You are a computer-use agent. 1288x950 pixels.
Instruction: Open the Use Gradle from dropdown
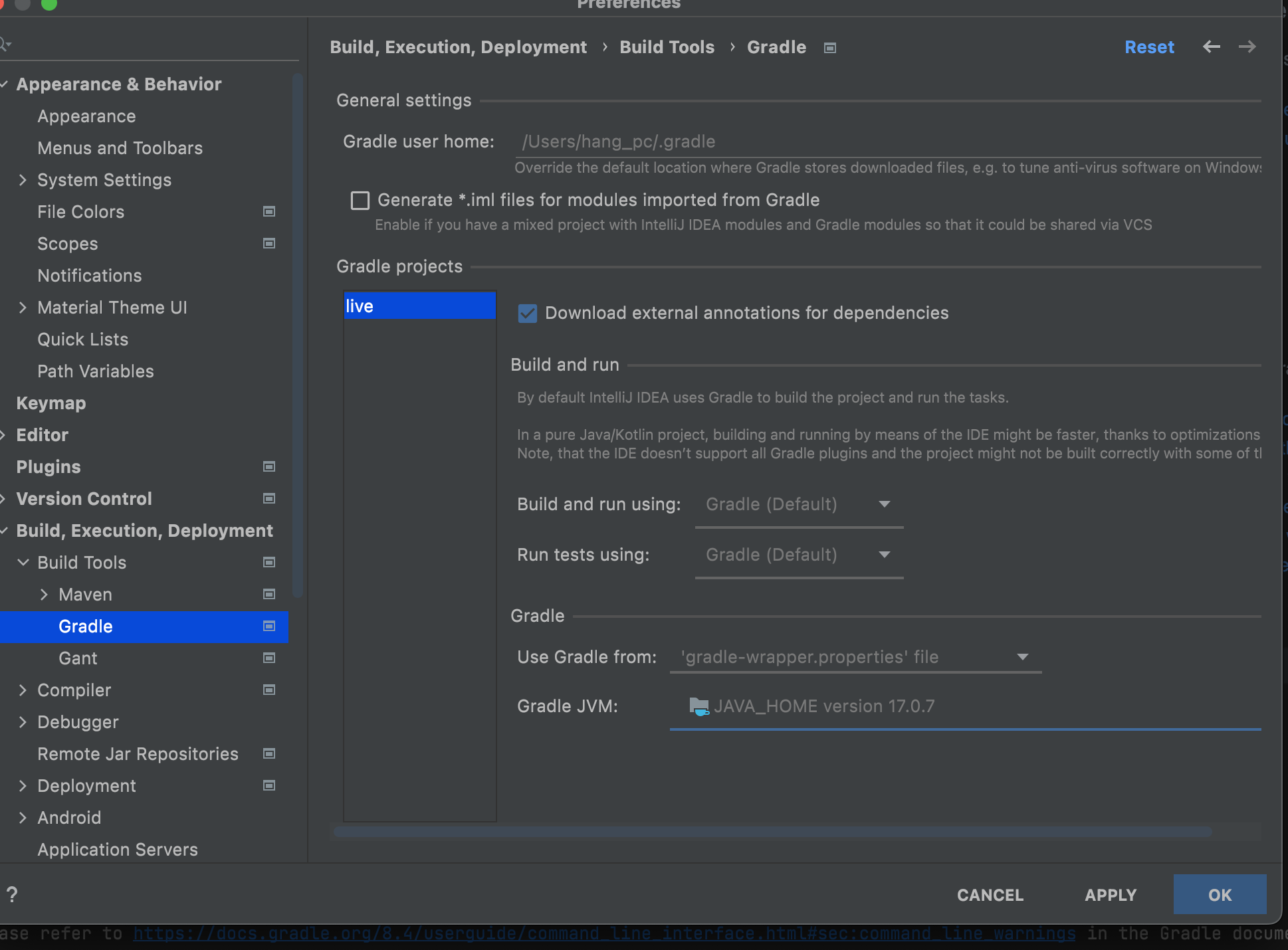pyautogui.click(x=855, y=657)
